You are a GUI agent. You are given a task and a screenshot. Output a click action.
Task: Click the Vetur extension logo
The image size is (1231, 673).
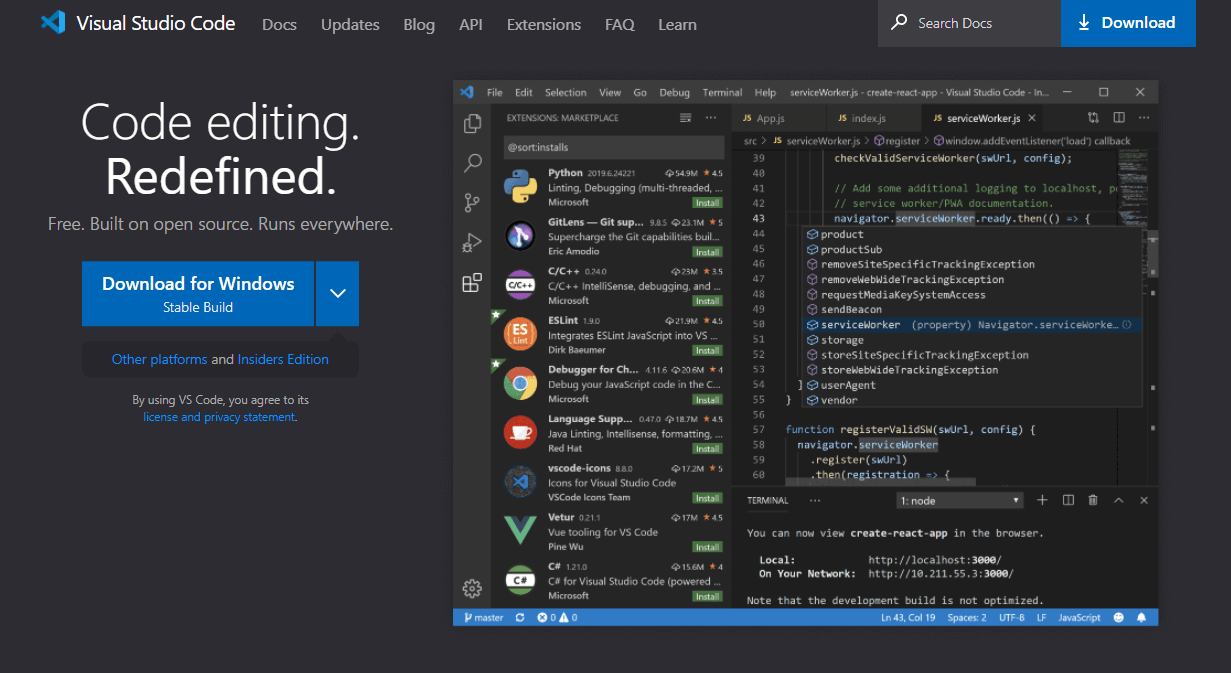coord(520,531)
